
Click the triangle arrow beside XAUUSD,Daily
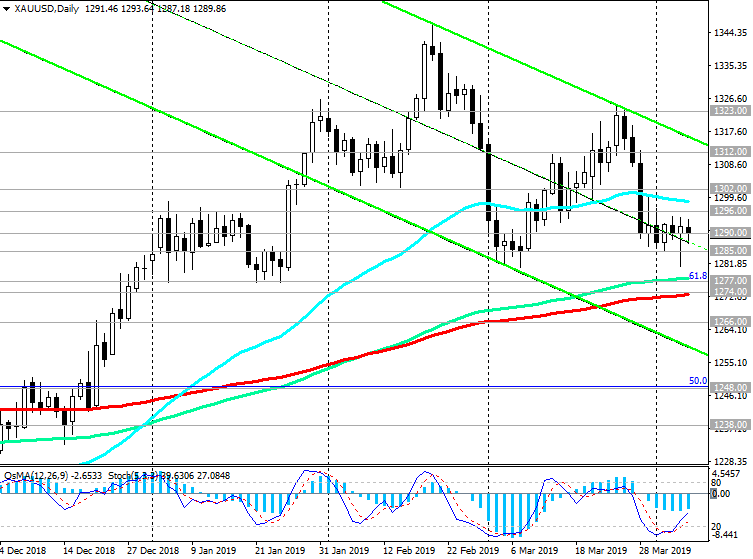pos(6,9)
